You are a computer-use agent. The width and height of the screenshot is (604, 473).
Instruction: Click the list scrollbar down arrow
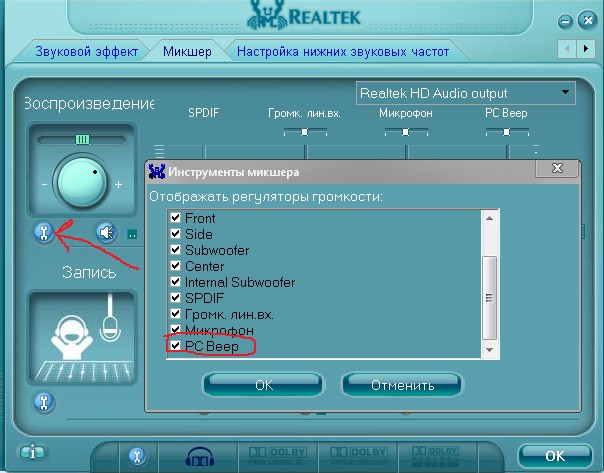tap(490, 350)
